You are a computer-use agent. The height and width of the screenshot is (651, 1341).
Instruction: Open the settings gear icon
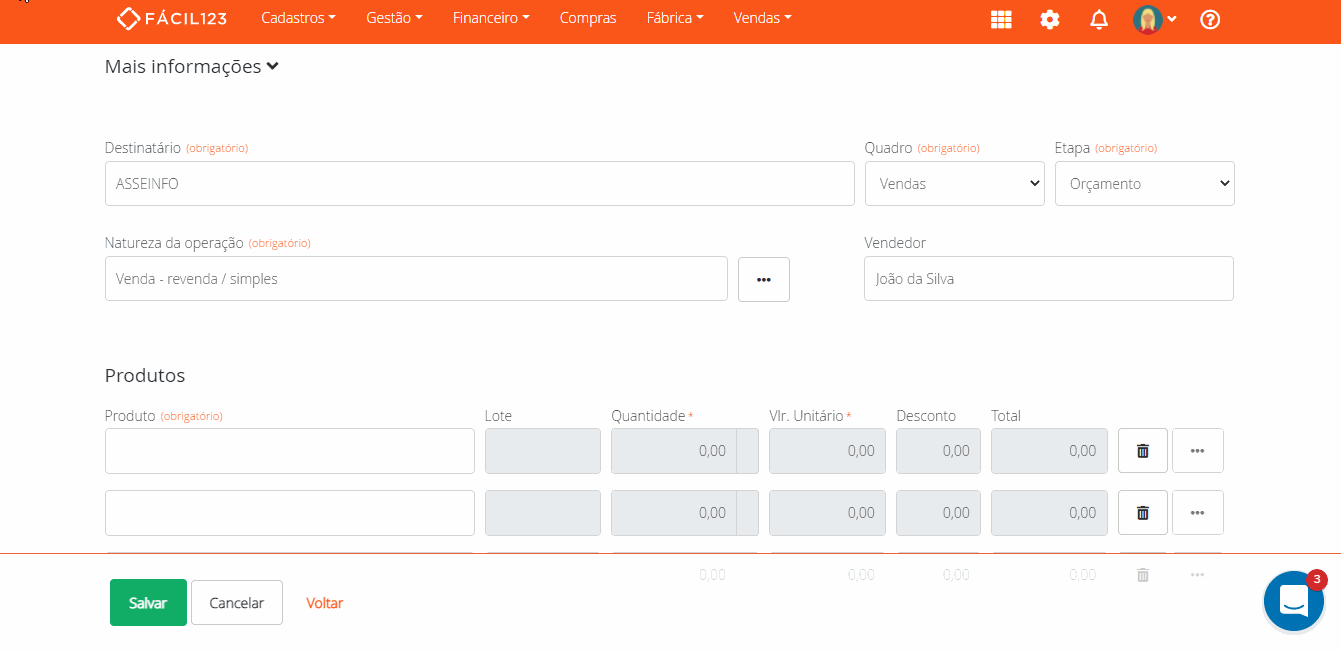[1049, 19]
